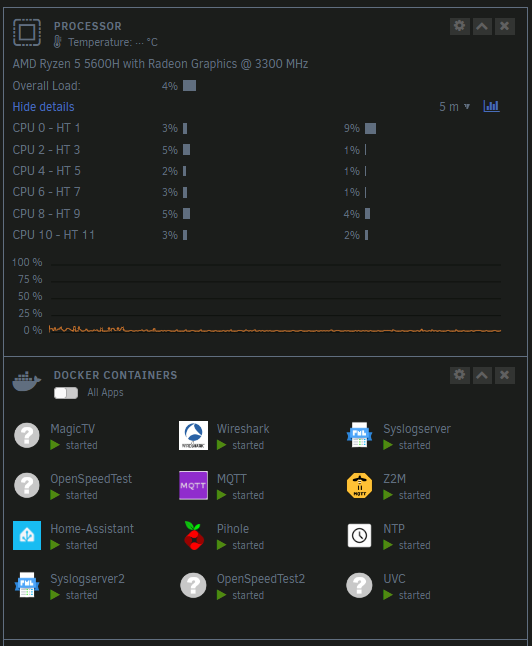532x646 pixels.
Task: Click the 100 % graph axis label
Action: [x=27, y=262]
